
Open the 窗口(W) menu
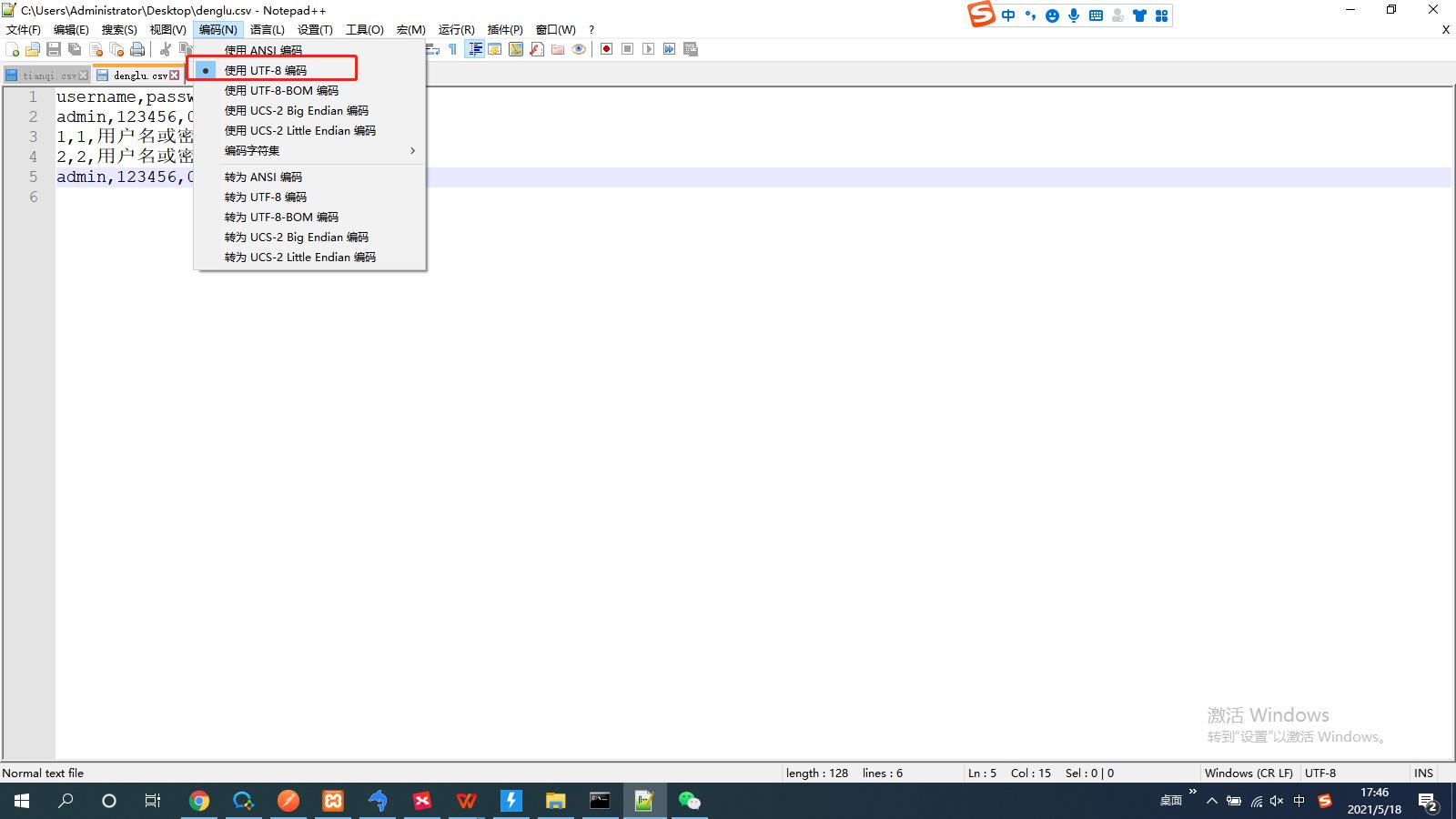(556, 29)
